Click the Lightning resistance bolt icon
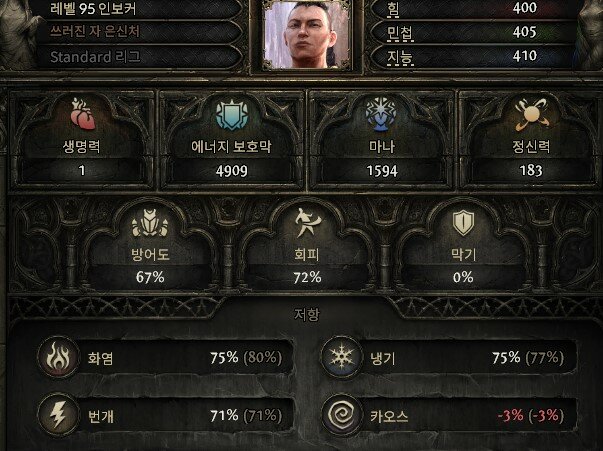This screenshot has height=451, width=603. point(58,416)
